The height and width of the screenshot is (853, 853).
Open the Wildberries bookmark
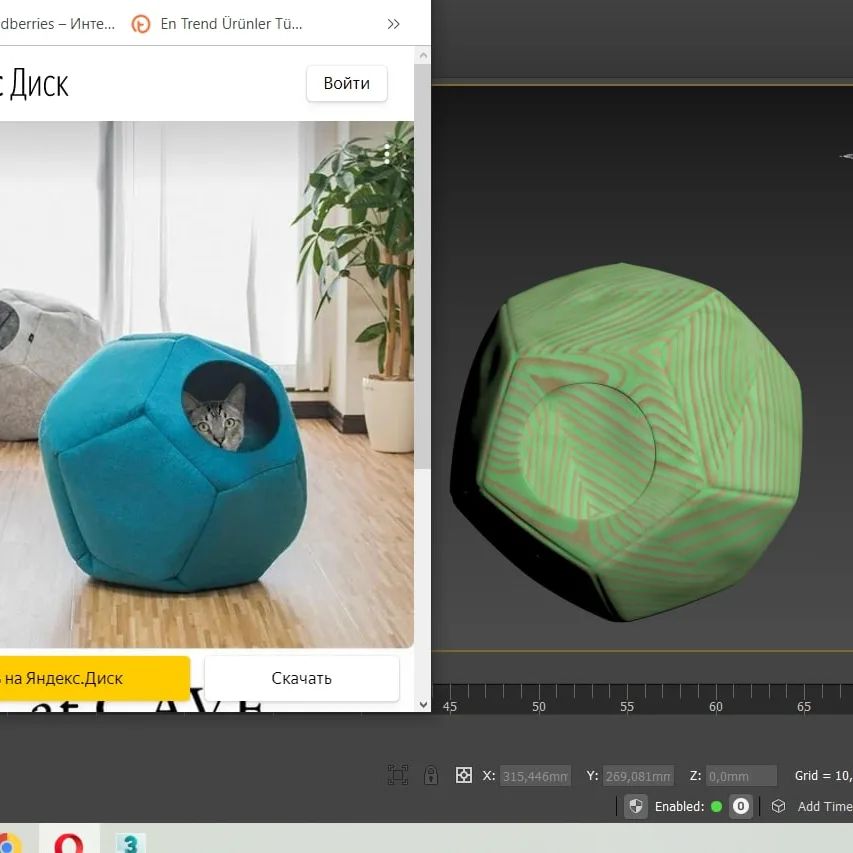pyautogui.click(x=57, y=24)
